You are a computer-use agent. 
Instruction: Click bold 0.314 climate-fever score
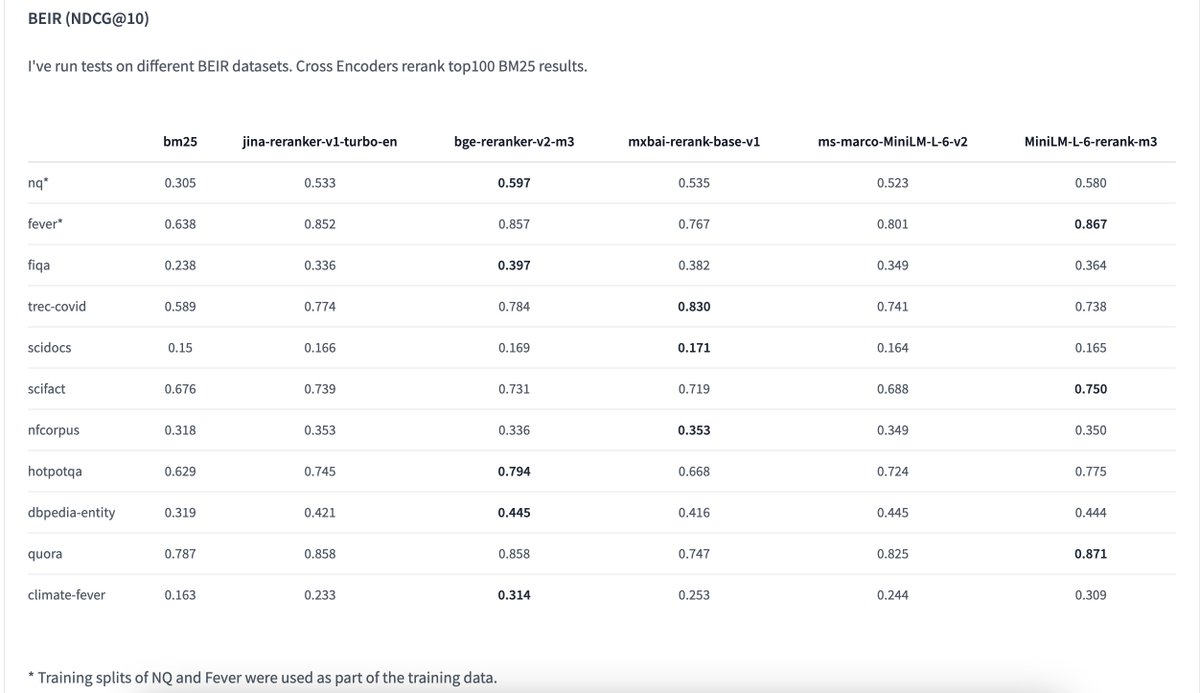coord(514,594)
